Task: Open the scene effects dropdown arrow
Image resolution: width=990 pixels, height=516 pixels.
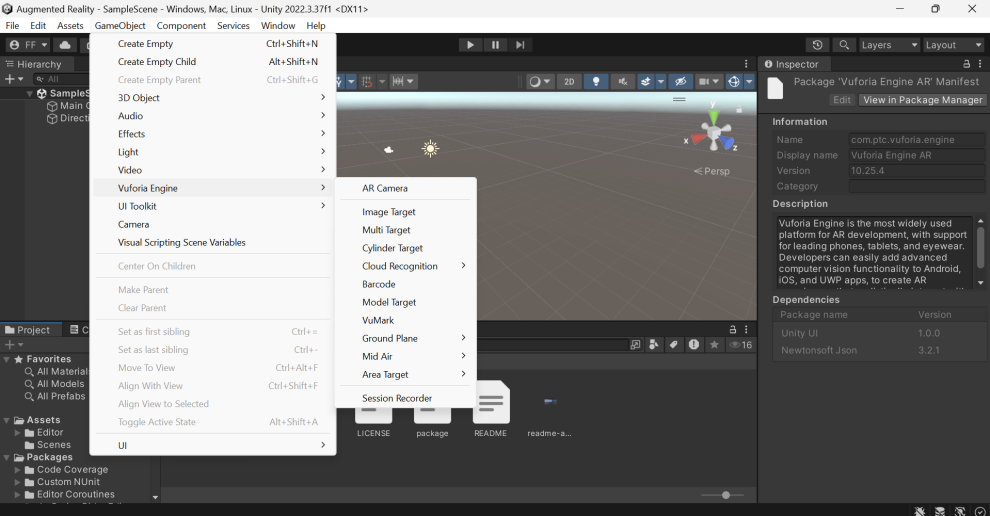Action: click(660, 81)
